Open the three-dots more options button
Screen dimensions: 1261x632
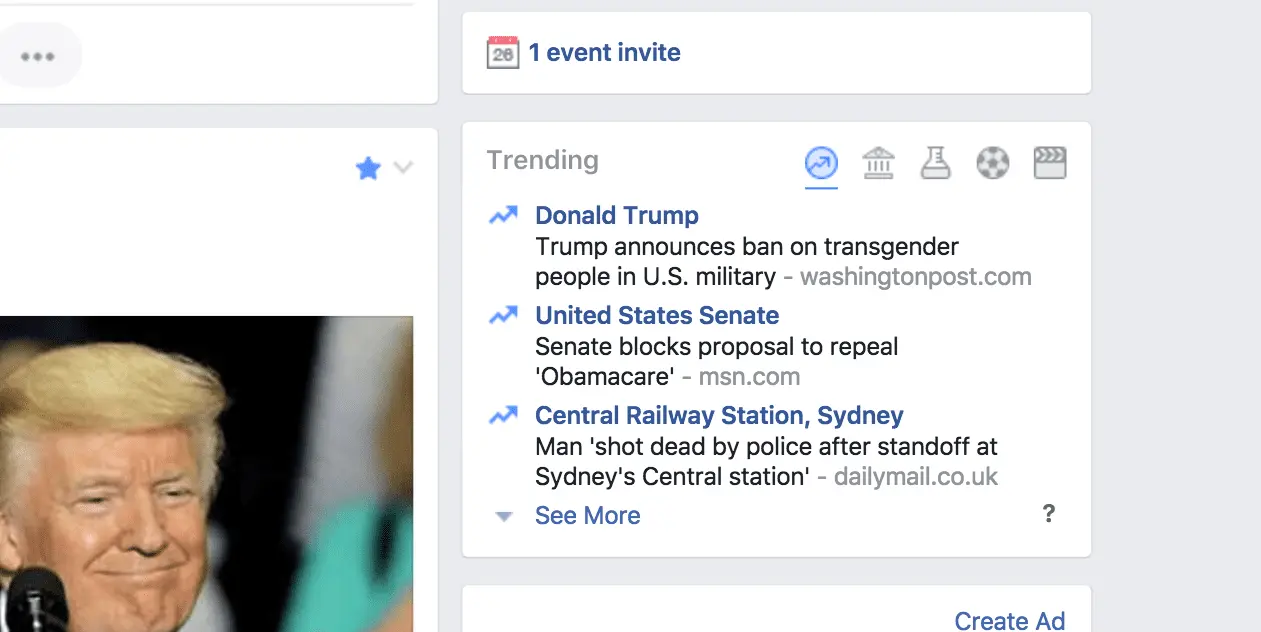click(38, 56)
